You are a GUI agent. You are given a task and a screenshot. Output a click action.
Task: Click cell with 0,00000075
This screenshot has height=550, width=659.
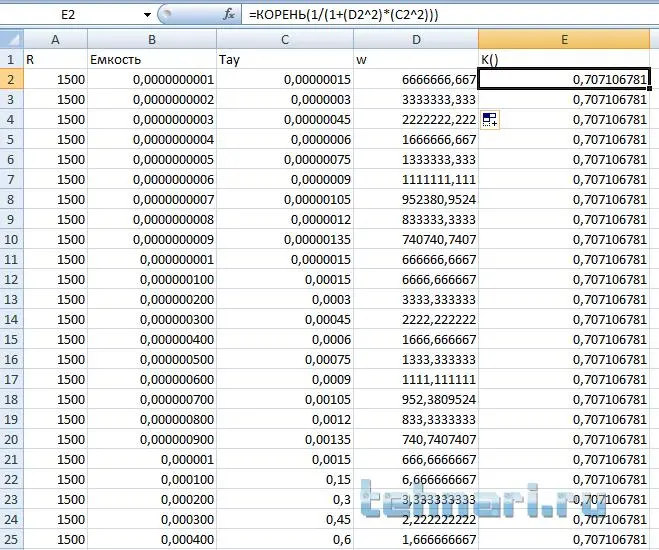click(285, 160)
